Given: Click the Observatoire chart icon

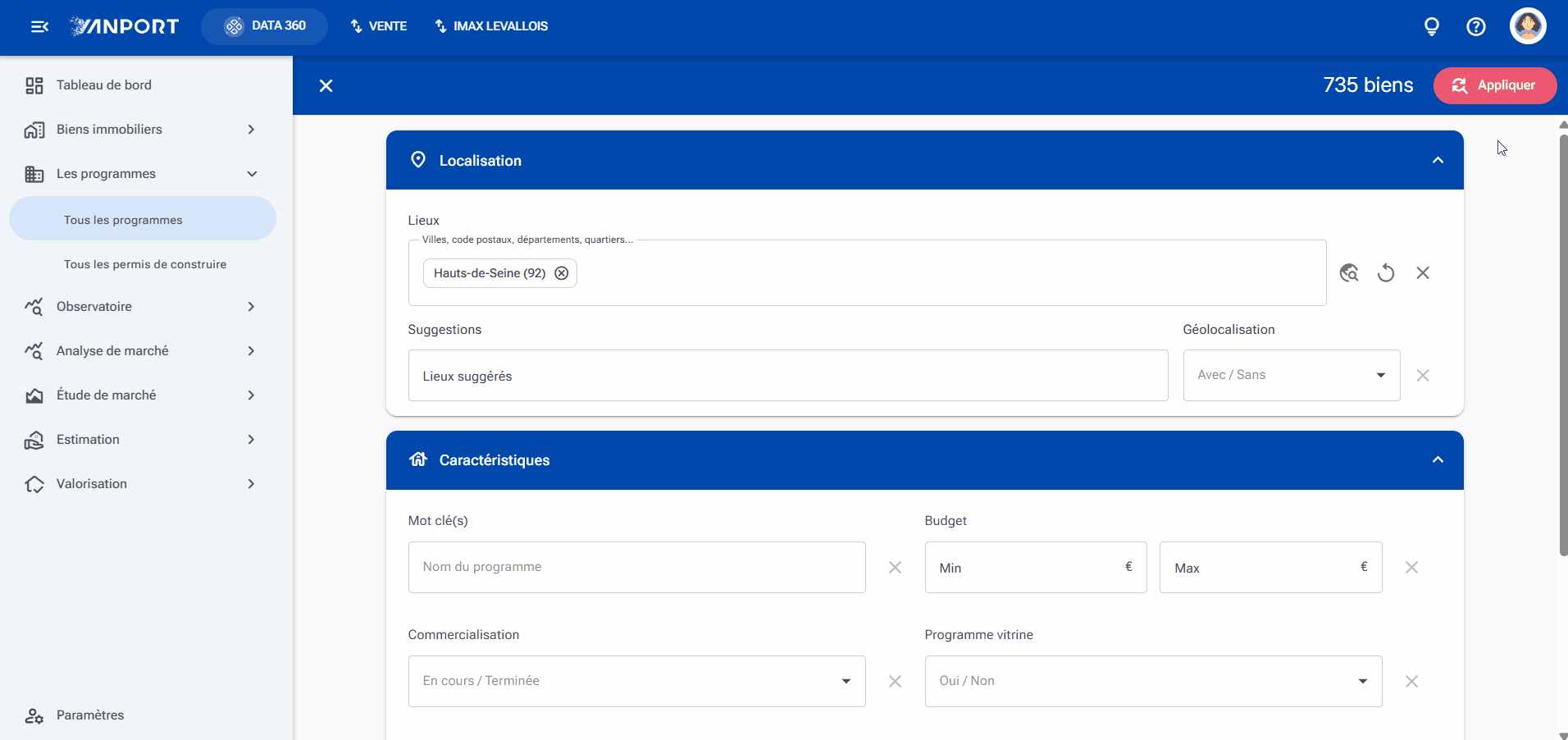Looking at the screenshot, I should click(x=34, y=307).
